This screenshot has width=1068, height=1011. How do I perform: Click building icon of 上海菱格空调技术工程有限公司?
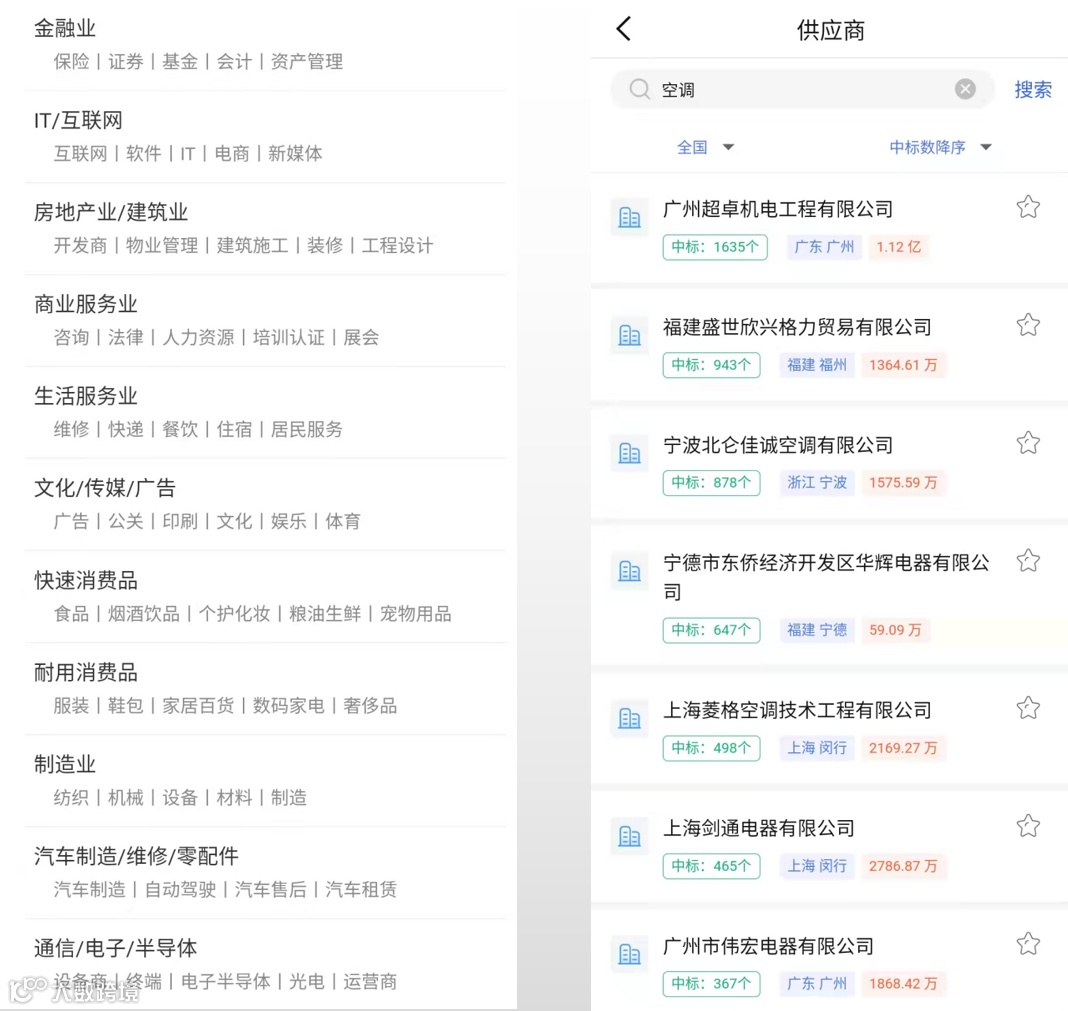[629, 718]
